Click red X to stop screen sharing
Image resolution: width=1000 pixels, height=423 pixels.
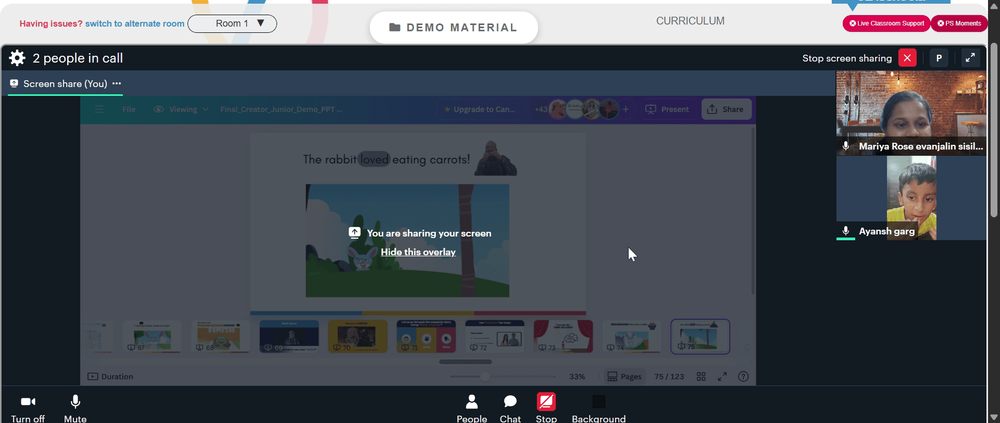click(907, 57)
